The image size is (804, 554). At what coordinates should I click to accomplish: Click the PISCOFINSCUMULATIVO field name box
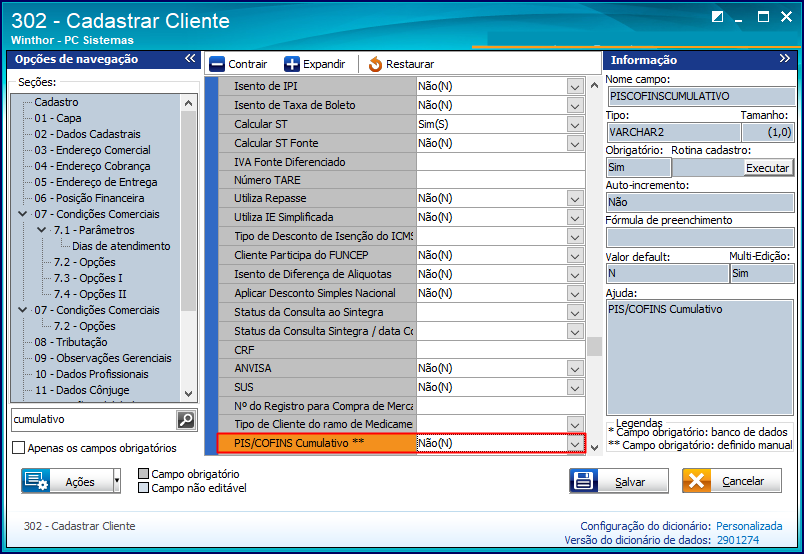(x=701, y=96)
